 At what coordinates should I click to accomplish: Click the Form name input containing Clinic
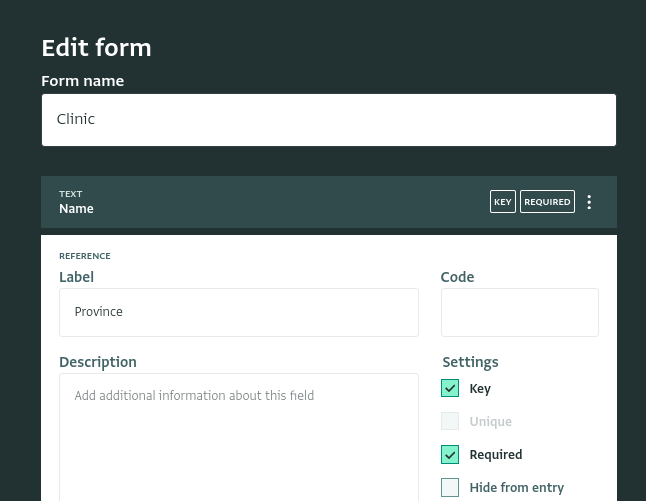click(x=329, y=120)
